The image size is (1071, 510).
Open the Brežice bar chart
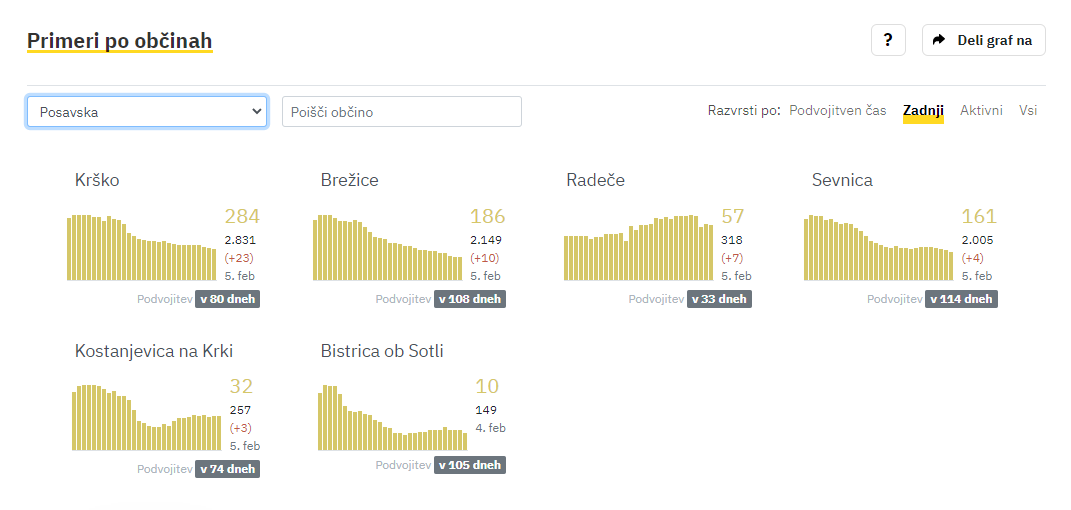click(x=387, y=247)
